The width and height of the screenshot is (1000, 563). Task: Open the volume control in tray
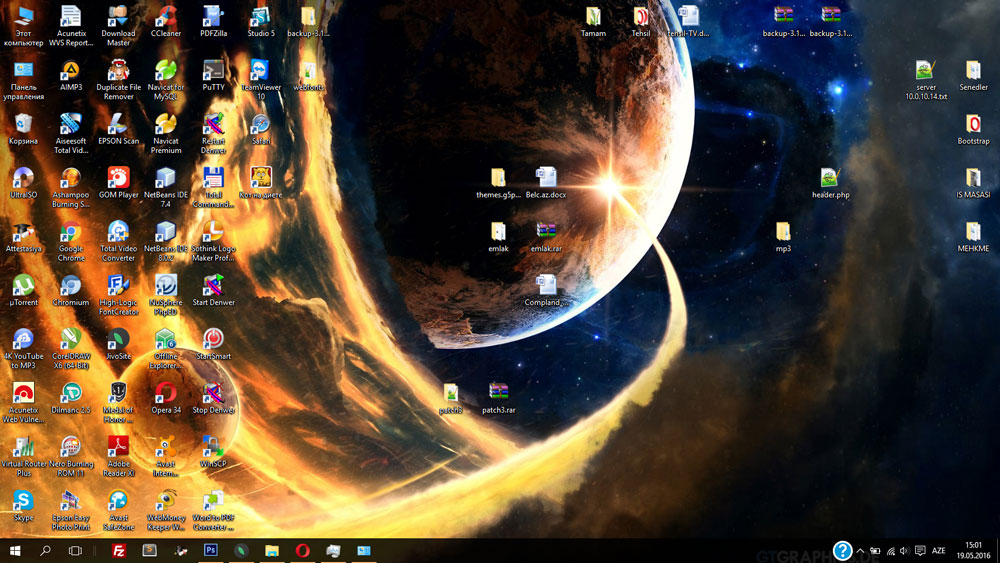coord(904,551)
